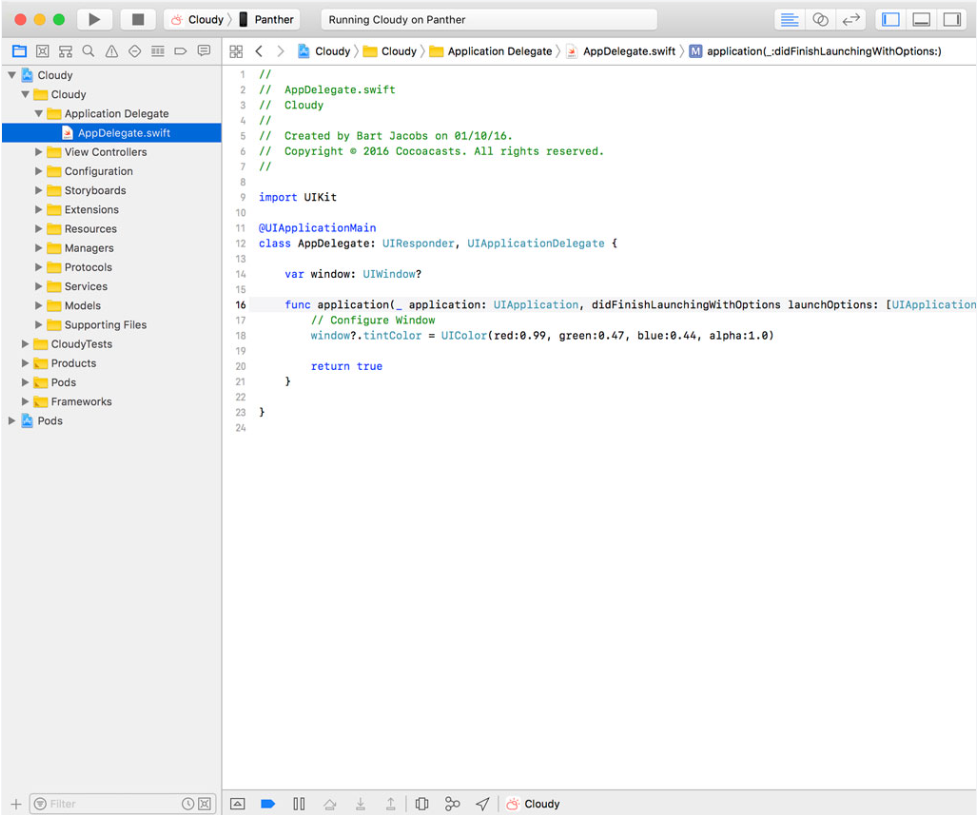Toggle breakpoints with the blue breakpoint button
The height and width of the screenshot is (815, 979).
pos(267,803)
